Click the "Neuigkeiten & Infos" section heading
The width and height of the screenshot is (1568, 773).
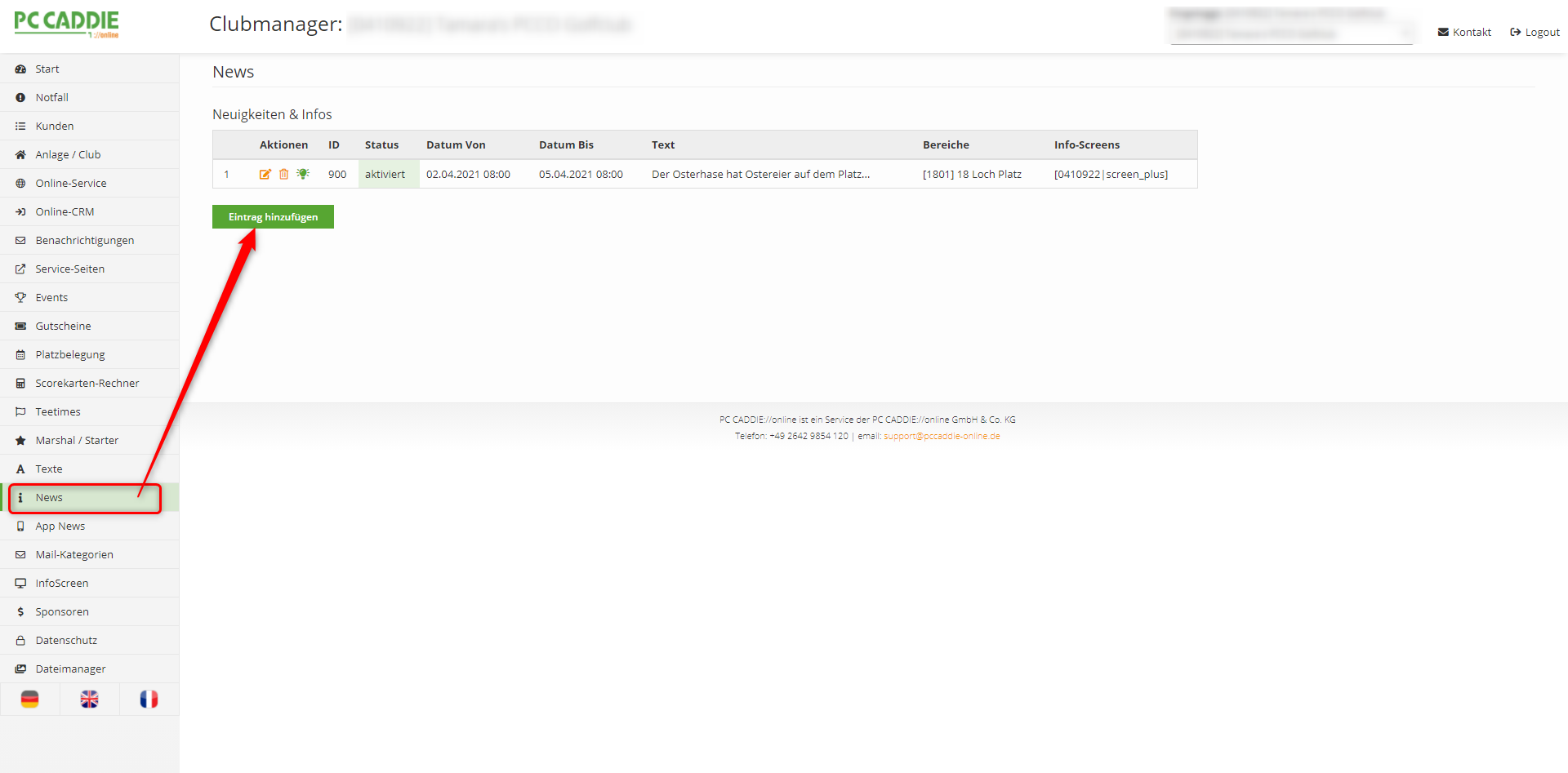272,114
